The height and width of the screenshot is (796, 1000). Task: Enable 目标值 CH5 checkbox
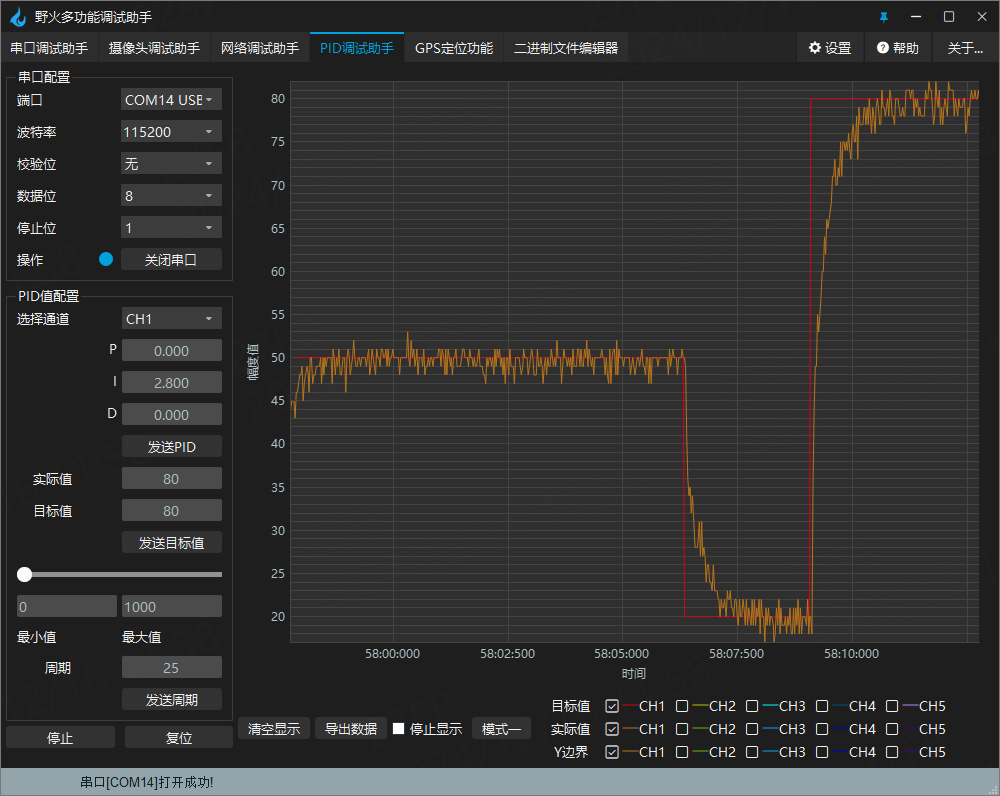892,706
